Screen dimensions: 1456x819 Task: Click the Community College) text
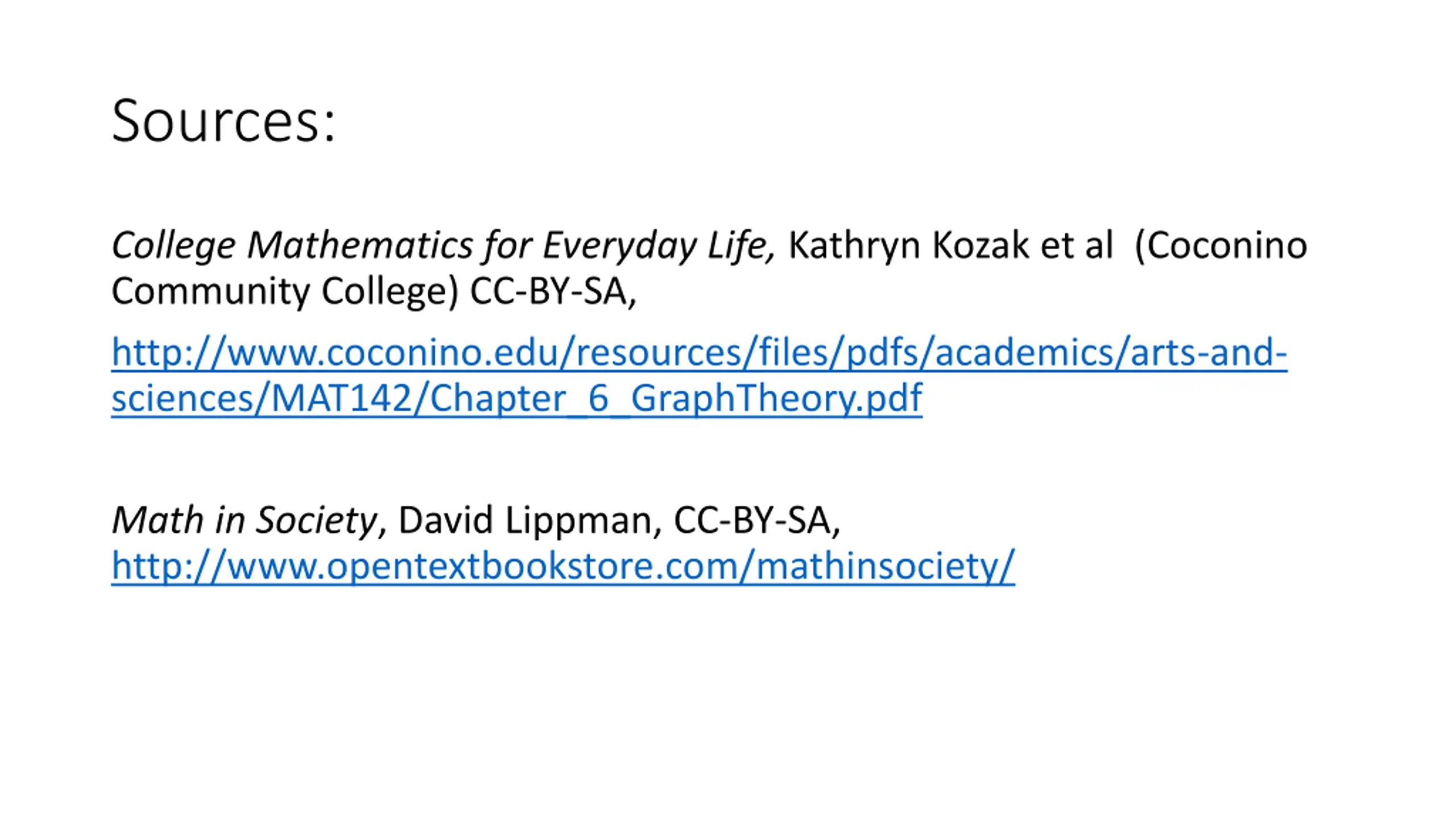(x=284, y=291)
